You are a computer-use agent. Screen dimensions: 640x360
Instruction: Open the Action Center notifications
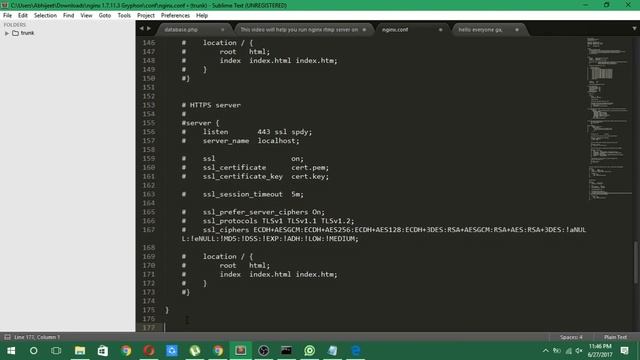[624, 351]
